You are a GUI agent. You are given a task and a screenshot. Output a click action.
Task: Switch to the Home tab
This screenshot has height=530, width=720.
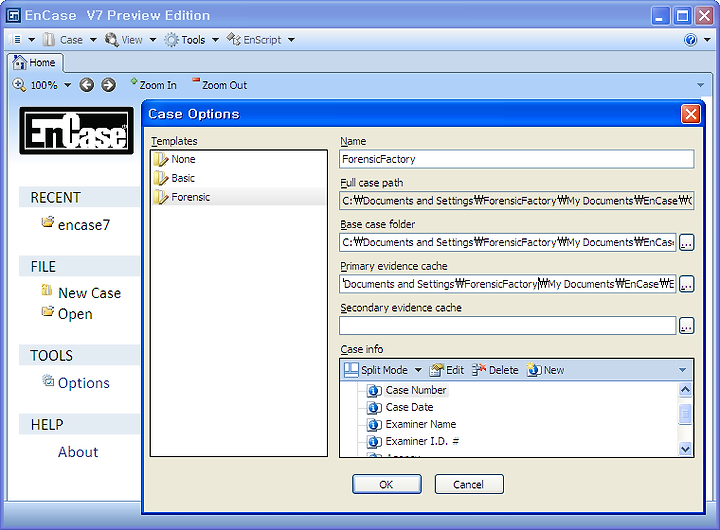click(x=35, y=62)
